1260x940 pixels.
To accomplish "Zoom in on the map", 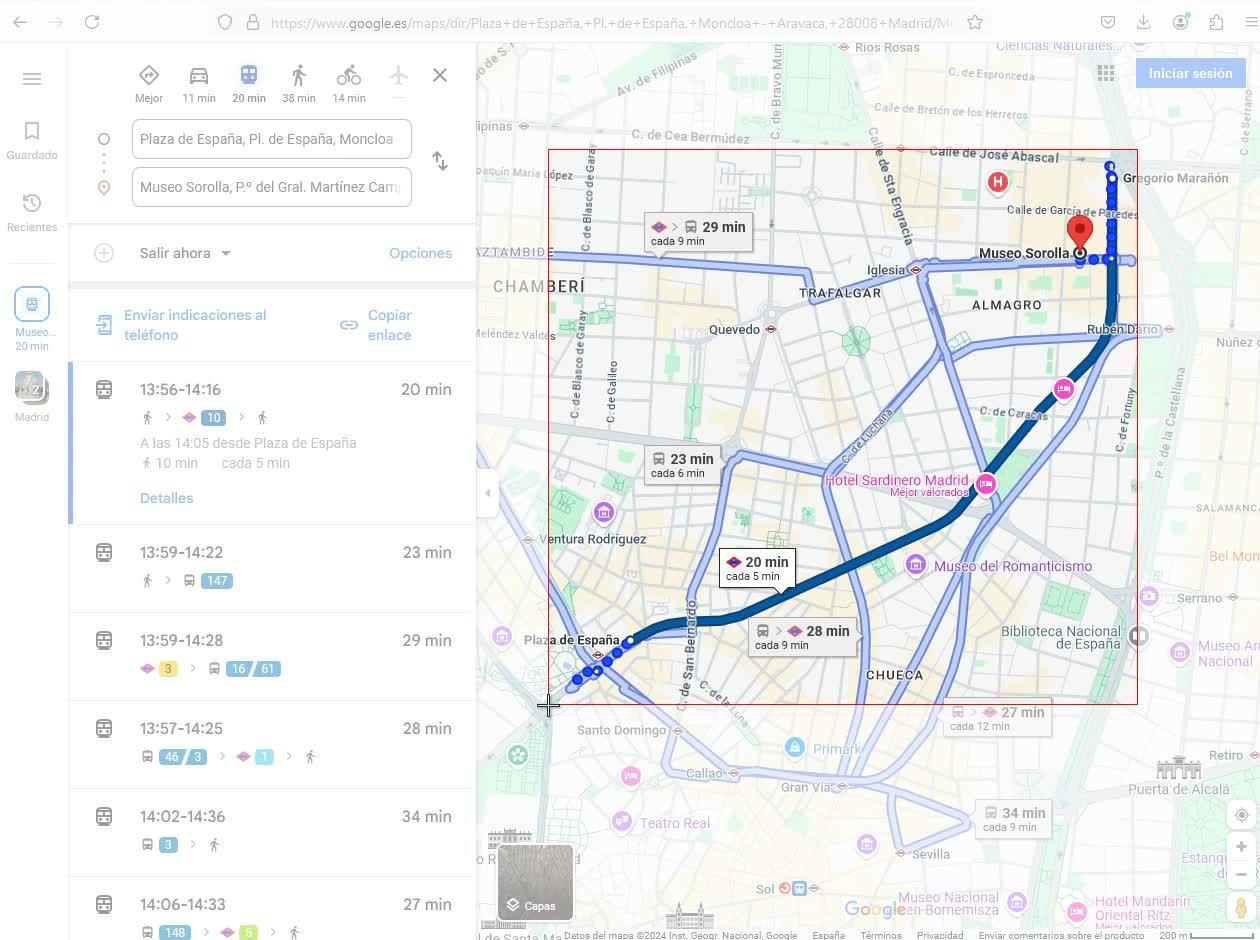I will [1241, 847].
